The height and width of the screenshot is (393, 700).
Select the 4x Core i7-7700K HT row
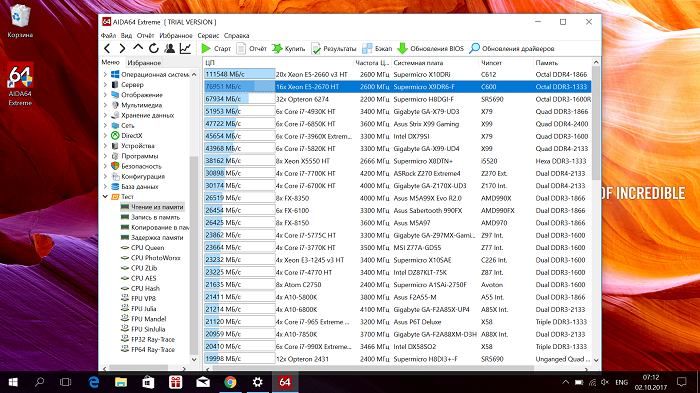397,173
